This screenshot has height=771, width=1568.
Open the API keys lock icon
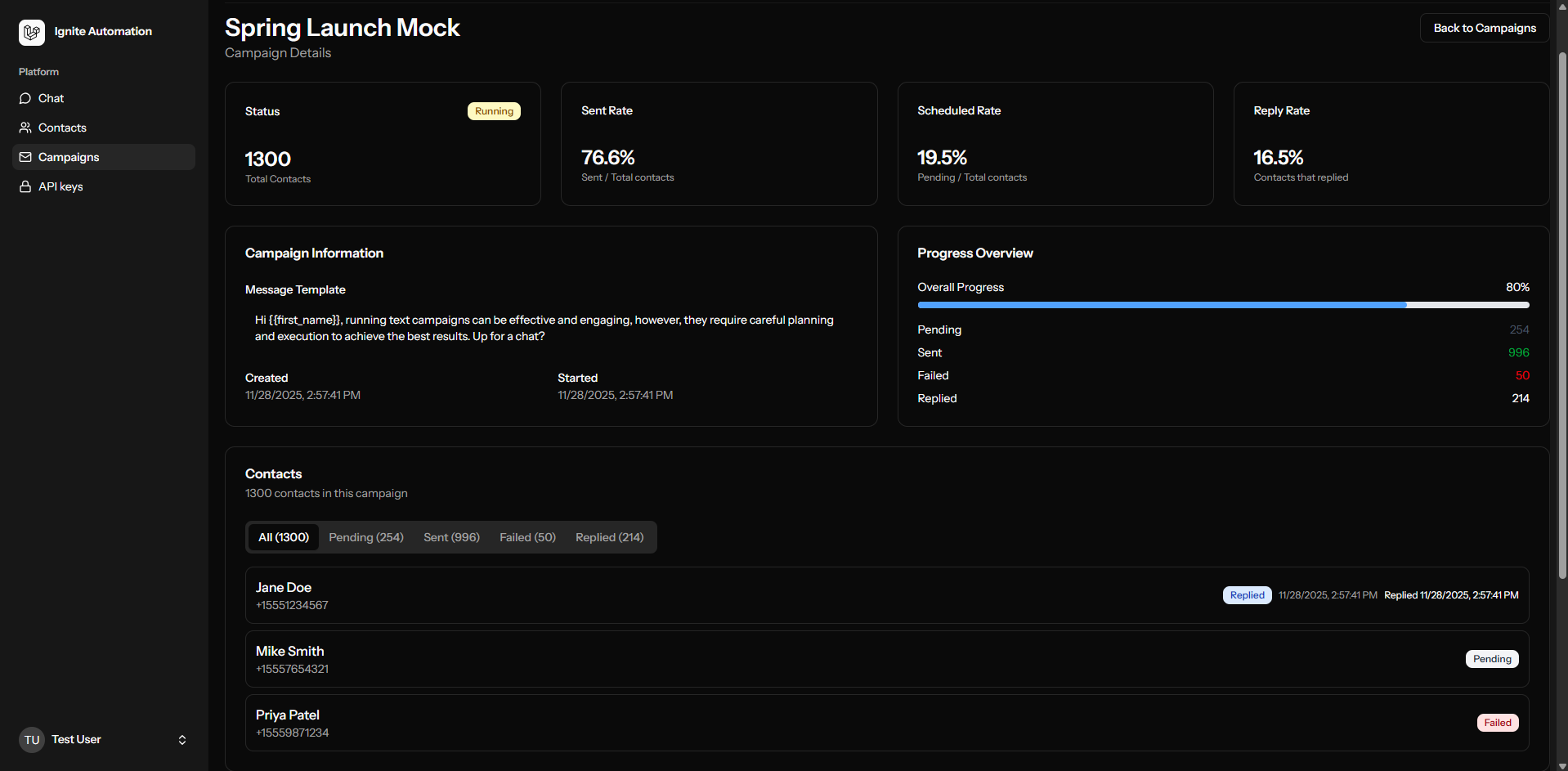click(25, 186)
